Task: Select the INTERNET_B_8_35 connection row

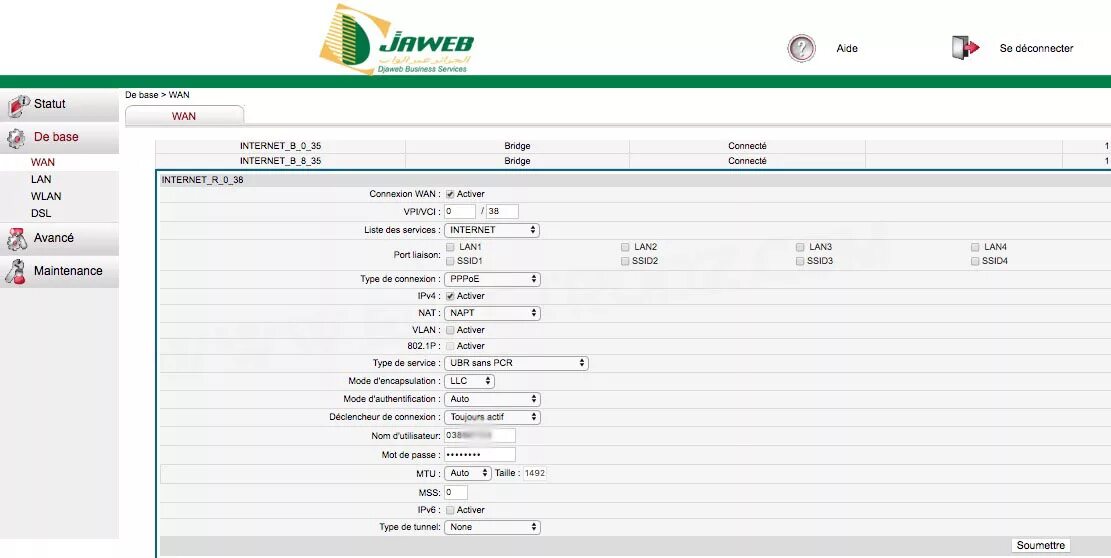Action: click(633, 161)
